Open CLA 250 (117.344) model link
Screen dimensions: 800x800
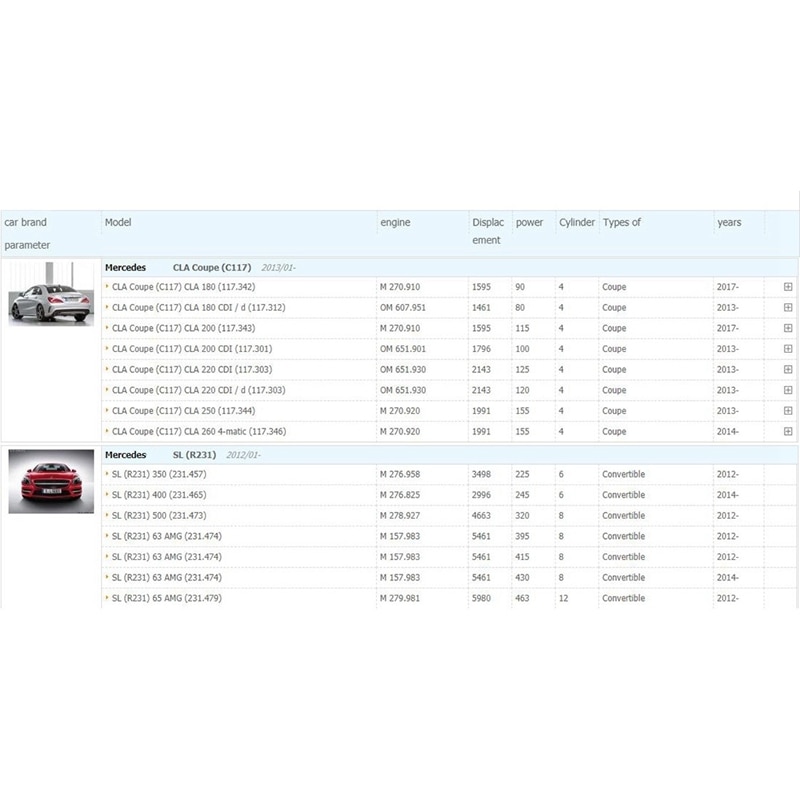click(184, 411)
